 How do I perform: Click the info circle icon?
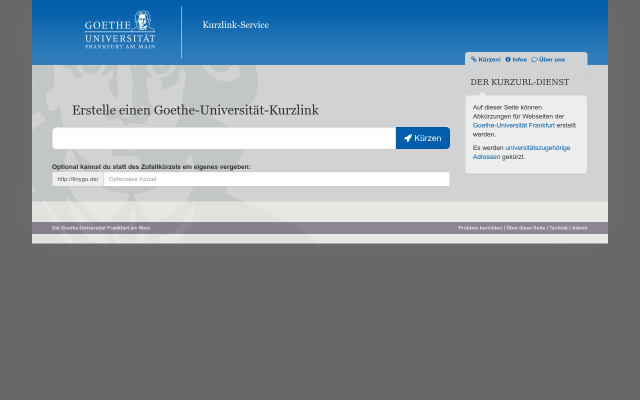[x=508, y=60]
